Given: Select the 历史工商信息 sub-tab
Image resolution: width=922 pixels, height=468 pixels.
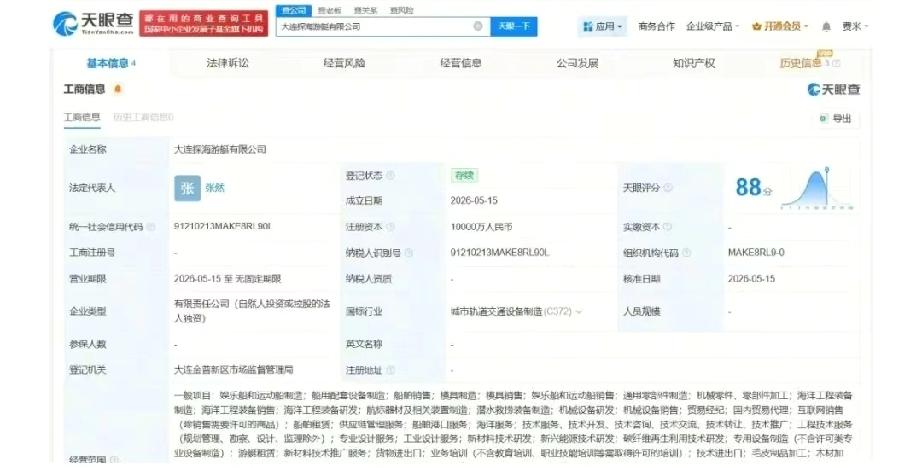Looking at the screenshot, I should point(143,118).
